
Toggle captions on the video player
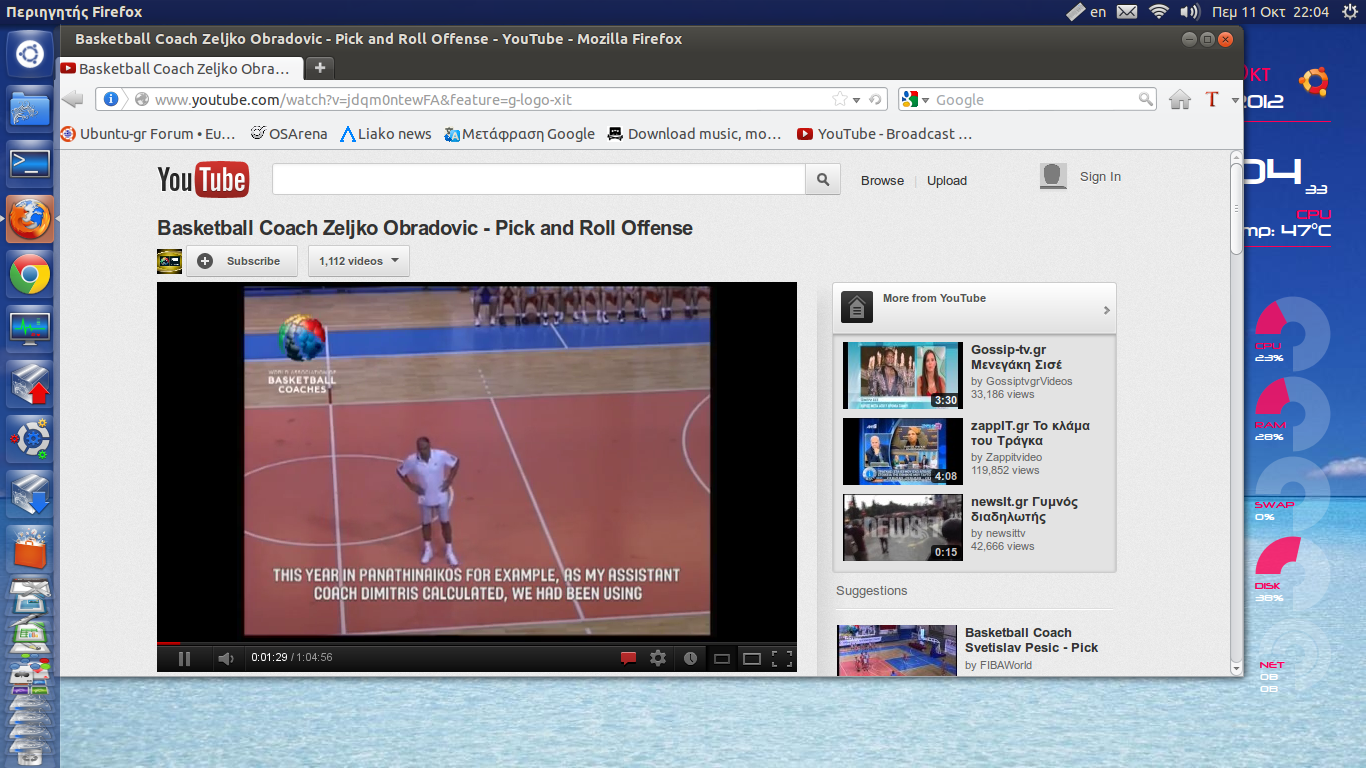[628, 658]
